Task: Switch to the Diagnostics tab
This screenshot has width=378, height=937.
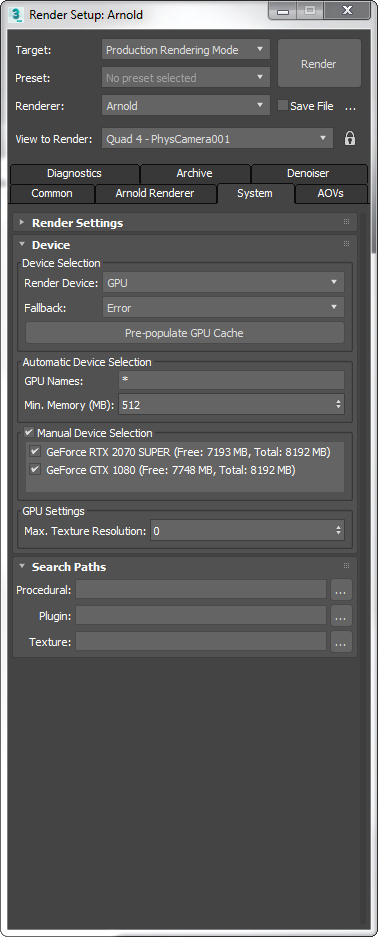Action: tap(74, 173)
